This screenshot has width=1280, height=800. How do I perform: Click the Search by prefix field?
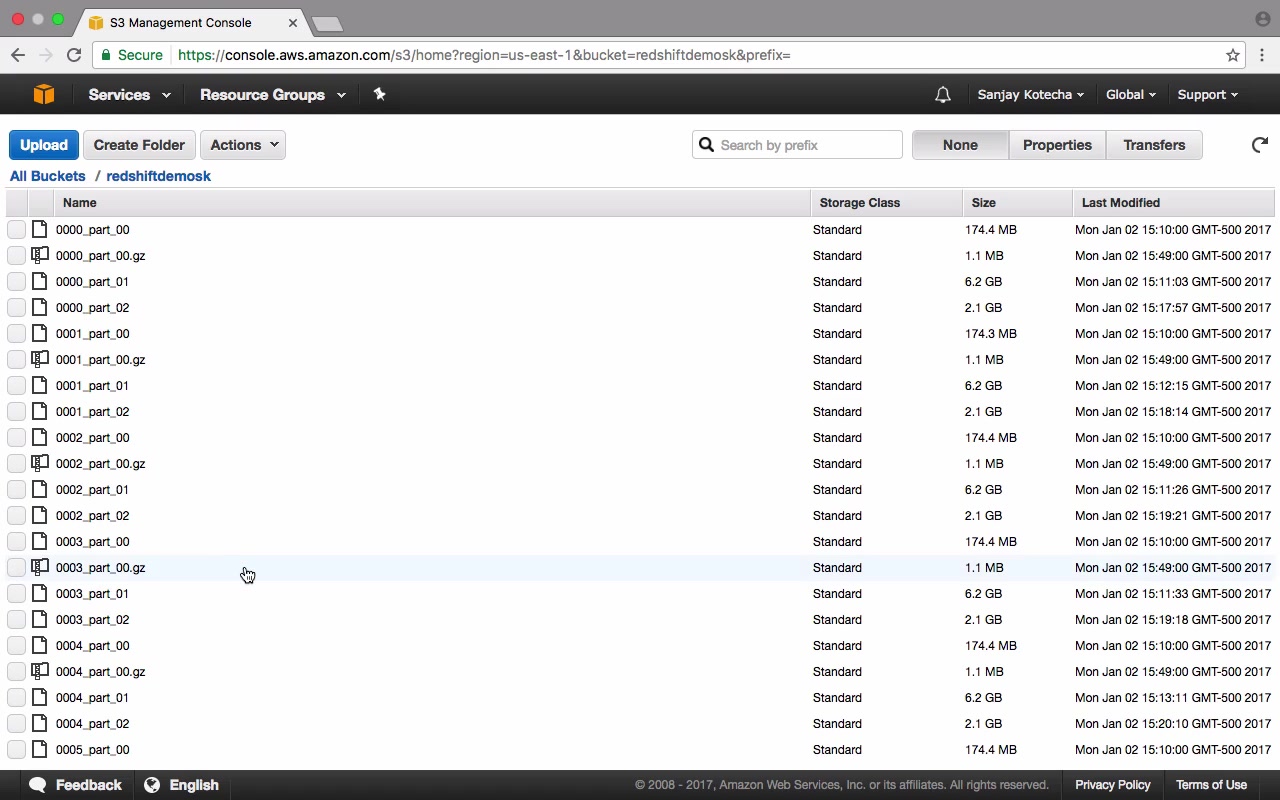pyautogui.click(x=797, y=145)
